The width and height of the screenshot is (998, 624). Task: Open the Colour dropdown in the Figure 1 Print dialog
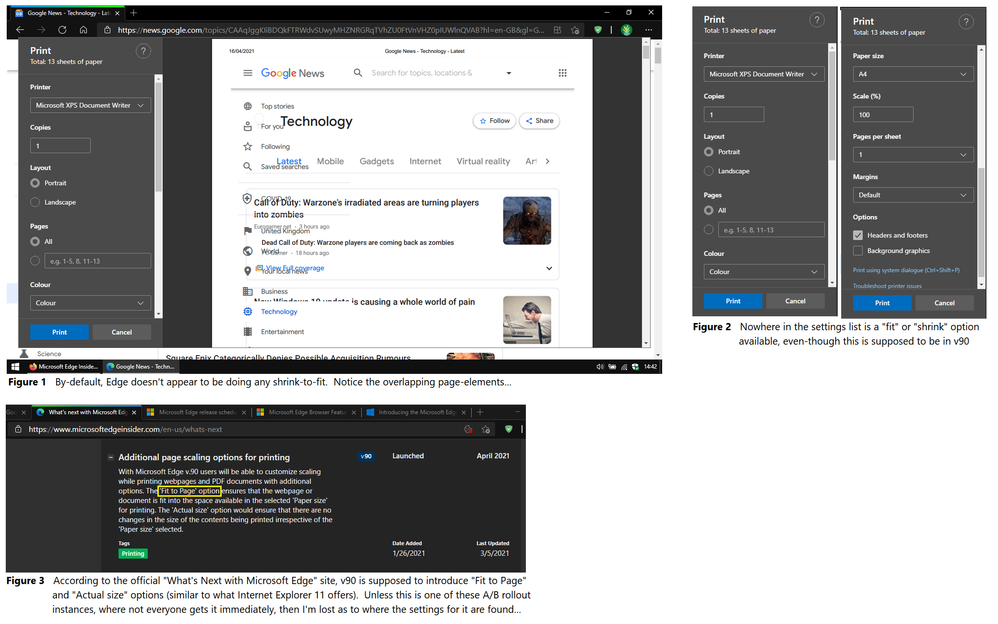[x=90, y=303]
